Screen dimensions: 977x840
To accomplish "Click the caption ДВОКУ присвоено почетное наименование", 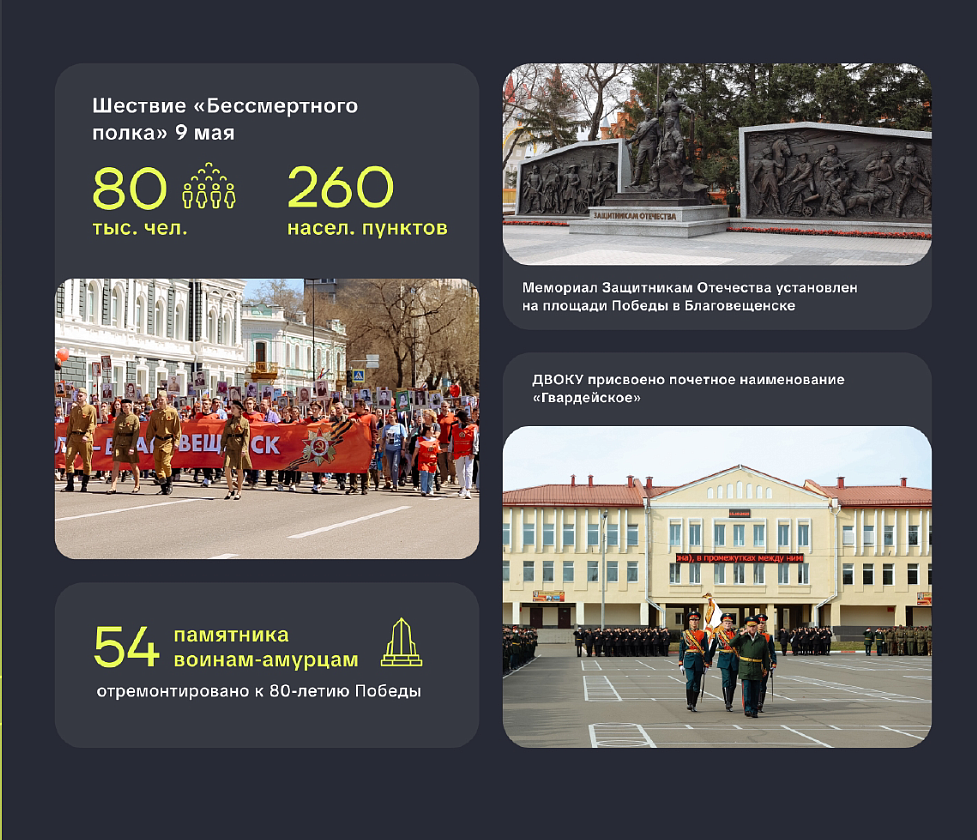I will click(688, 388).
